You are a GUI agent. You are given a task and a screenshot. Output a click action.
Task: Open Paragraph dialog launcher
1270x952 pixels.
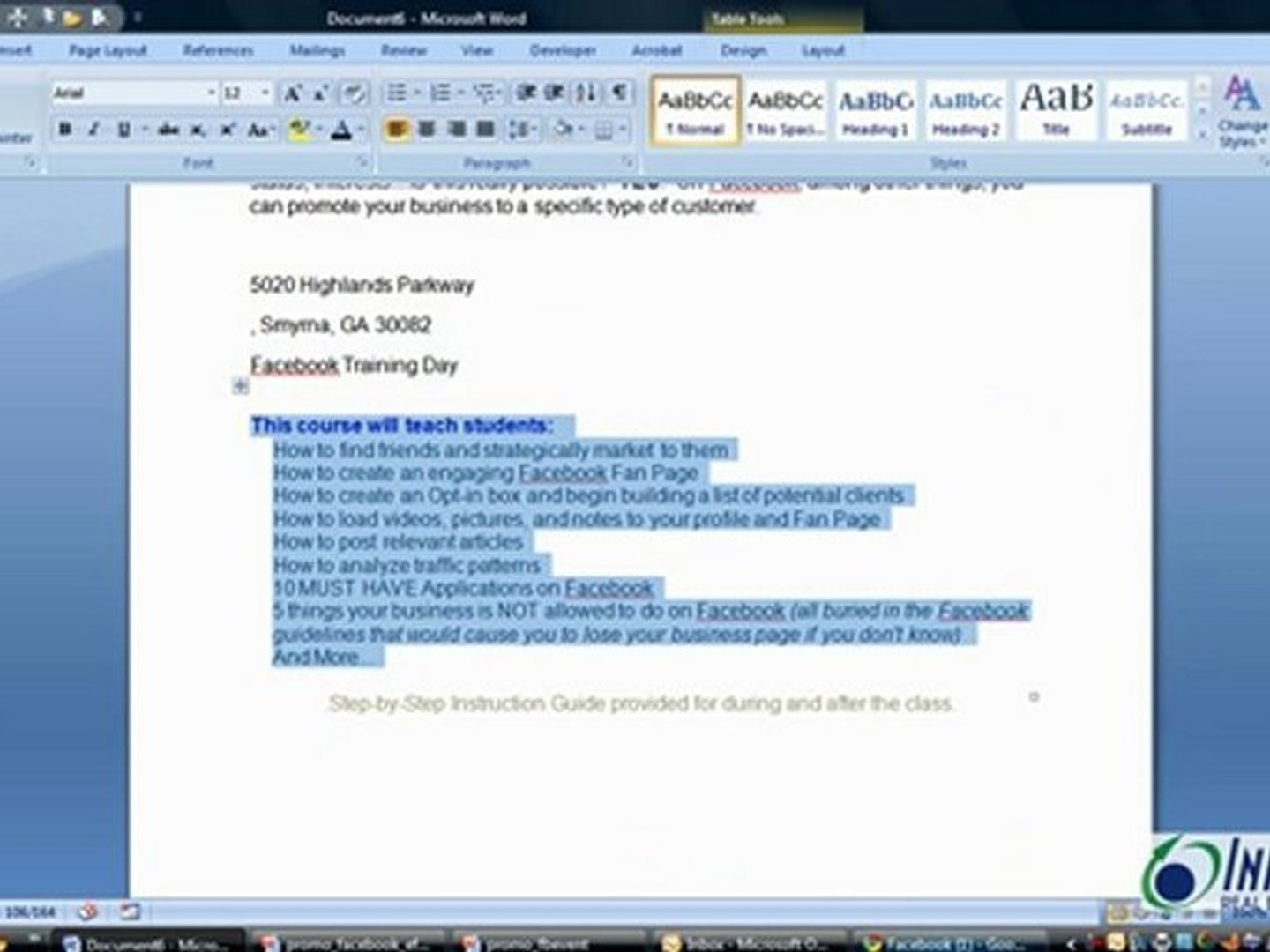click(x=627, y=162)
